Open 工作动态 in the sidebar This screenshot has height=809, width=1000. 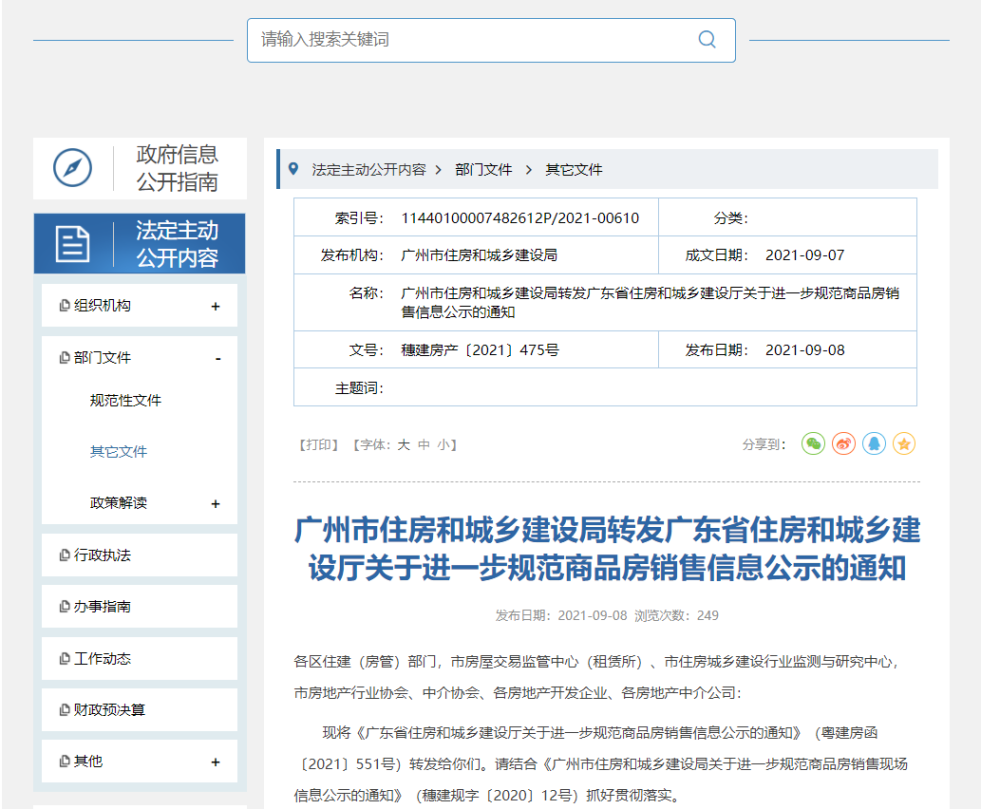(140, 659)
